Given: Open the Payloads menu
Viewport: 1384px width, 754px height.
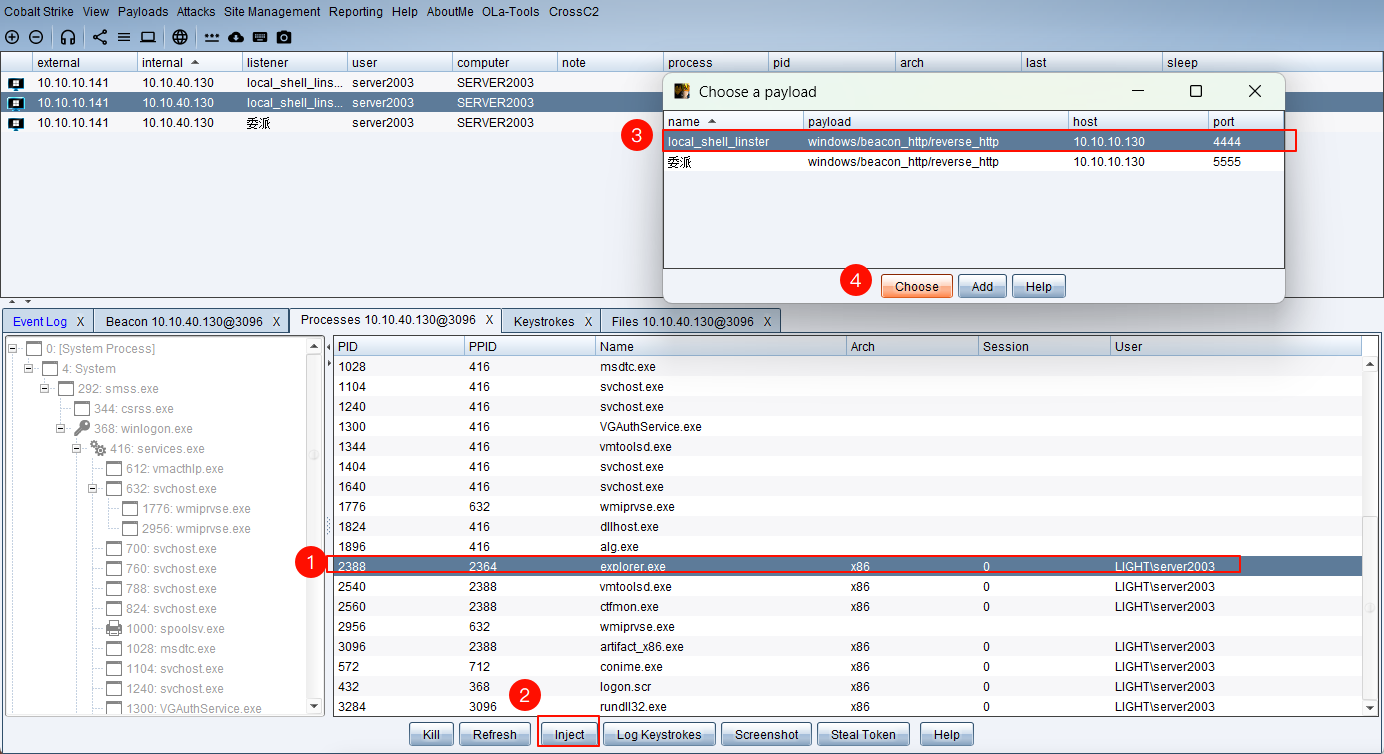Looking at the screenshot, I should click(x=143, y=12).
